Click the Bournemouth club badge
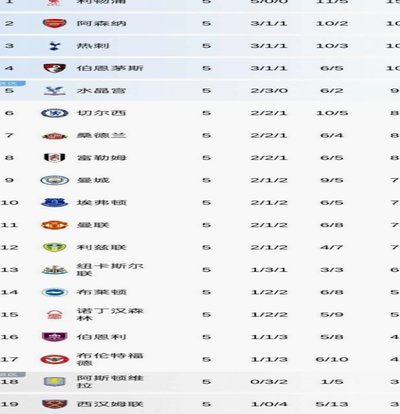400x414 pixels. 55,68
